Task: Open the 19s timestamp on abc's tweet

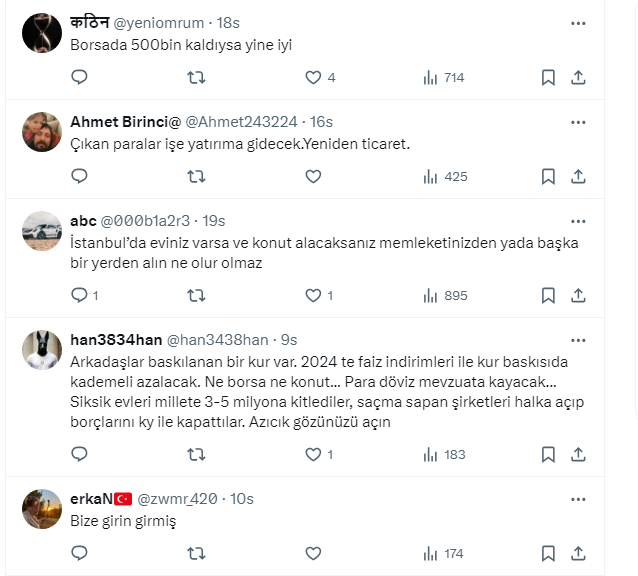Action: pos(214,221)
